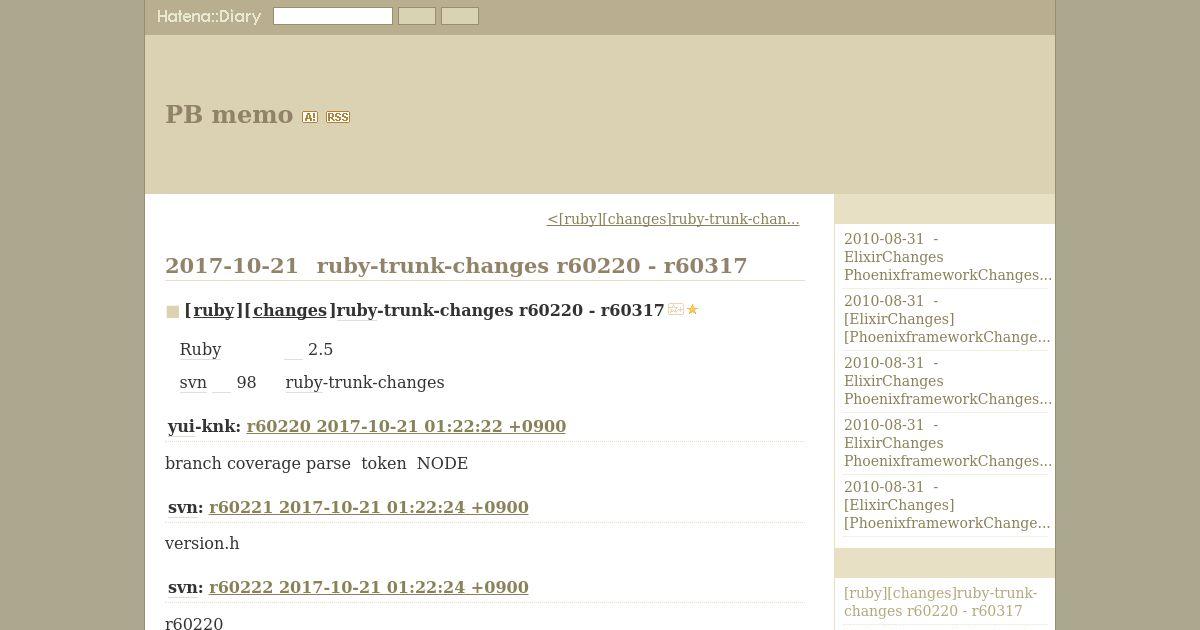The image size is (1200, 630).
Task: Click the first button after the search field
Action: point(417,16)
